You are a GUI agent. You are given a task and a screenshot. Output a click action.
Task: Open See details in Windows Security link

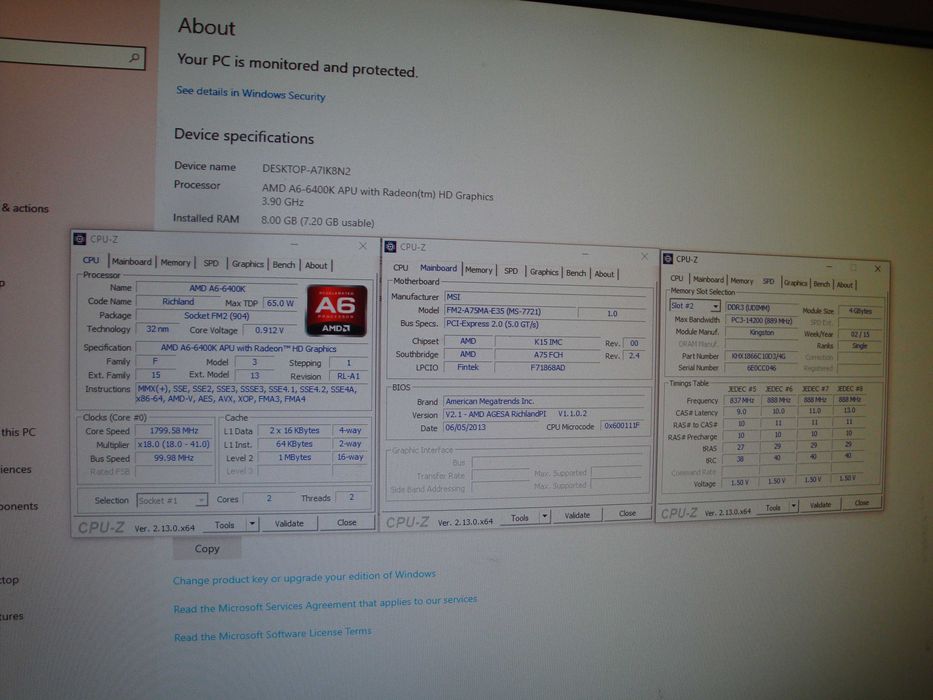[x=251, y=93]
